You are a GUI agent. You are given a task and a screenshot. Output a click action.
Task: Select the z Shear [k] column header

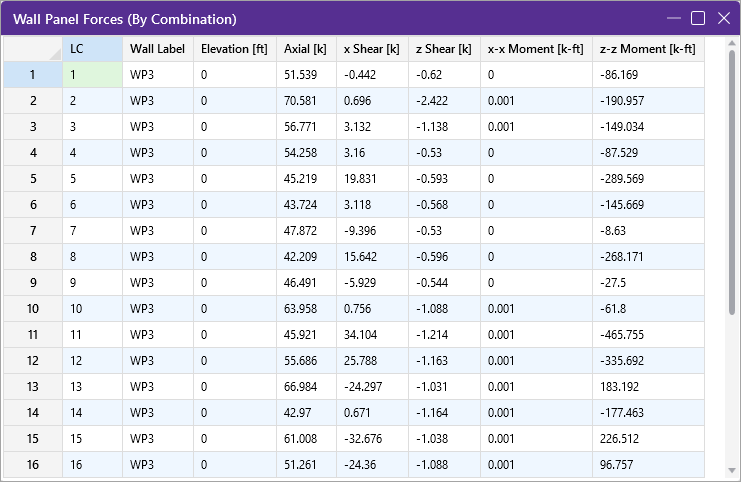point(443,49)
